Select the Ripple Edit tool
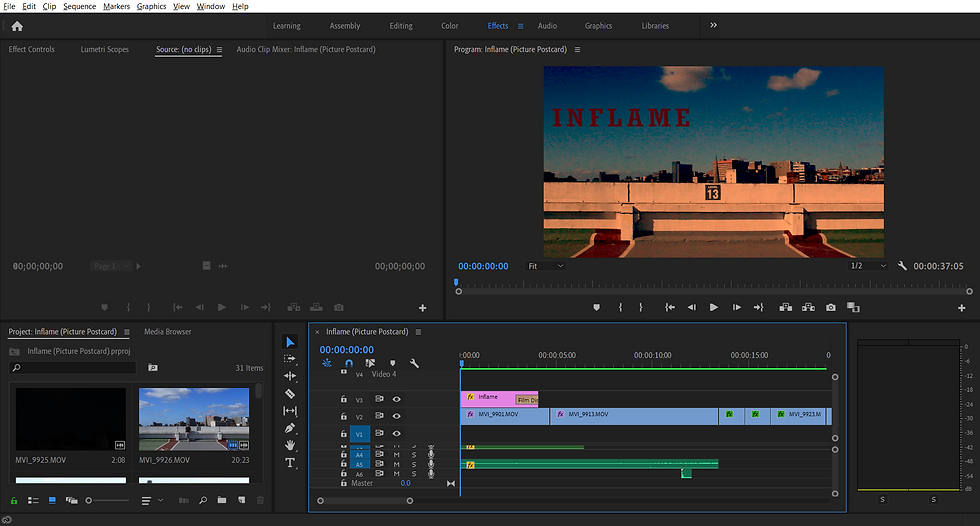Viewport: 980px width, 526px height. click(290, 376)
